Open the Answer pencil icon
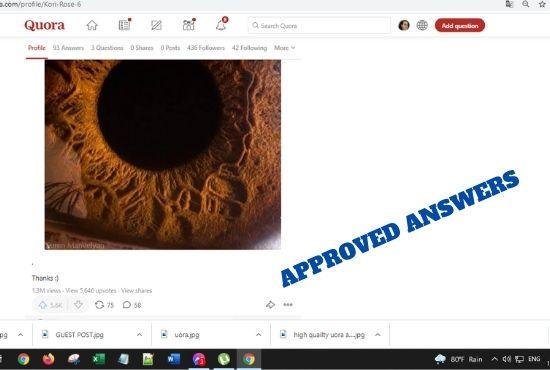Screen dimensions: 550x370 [156, 25]
